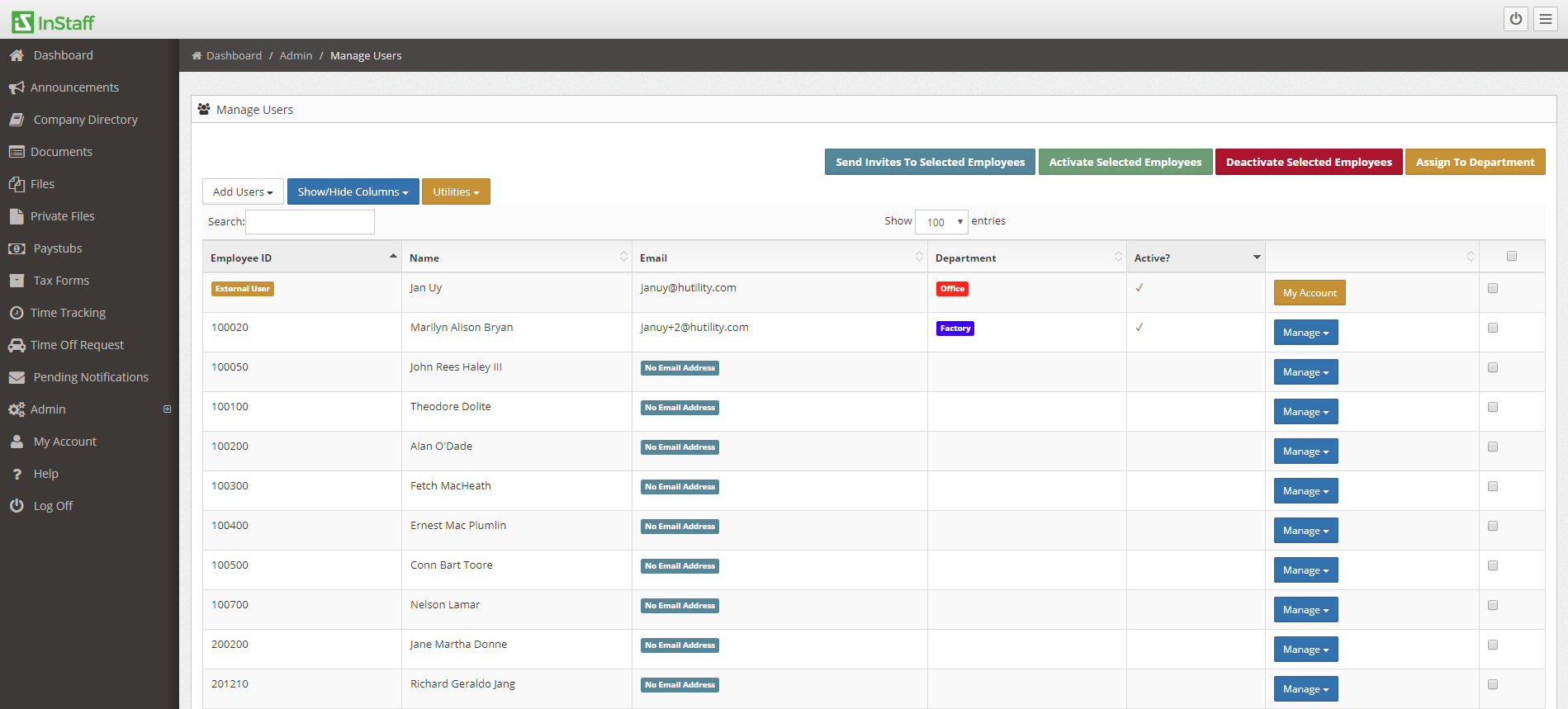Select the checkbox for Alan O'Dade
The image size is (1568, 709).
click(1493, 447)
